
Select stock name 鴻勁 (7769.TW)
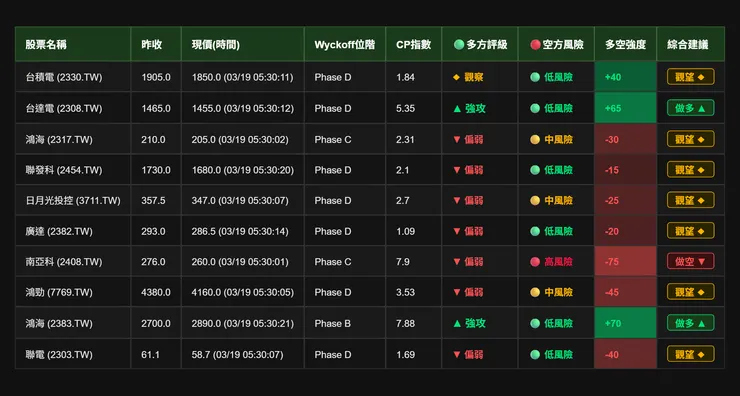(x=59, y=292)
